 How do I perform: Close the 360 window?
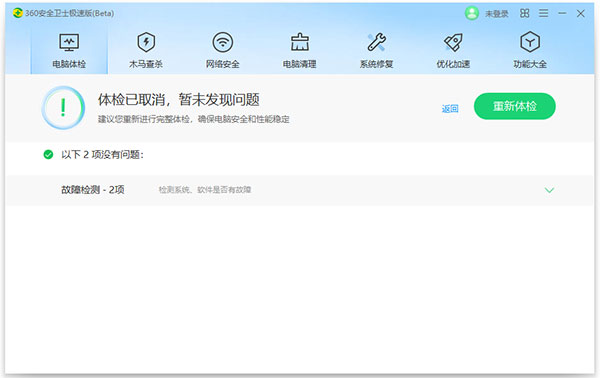pyautogui.click(x=580, y=13)
